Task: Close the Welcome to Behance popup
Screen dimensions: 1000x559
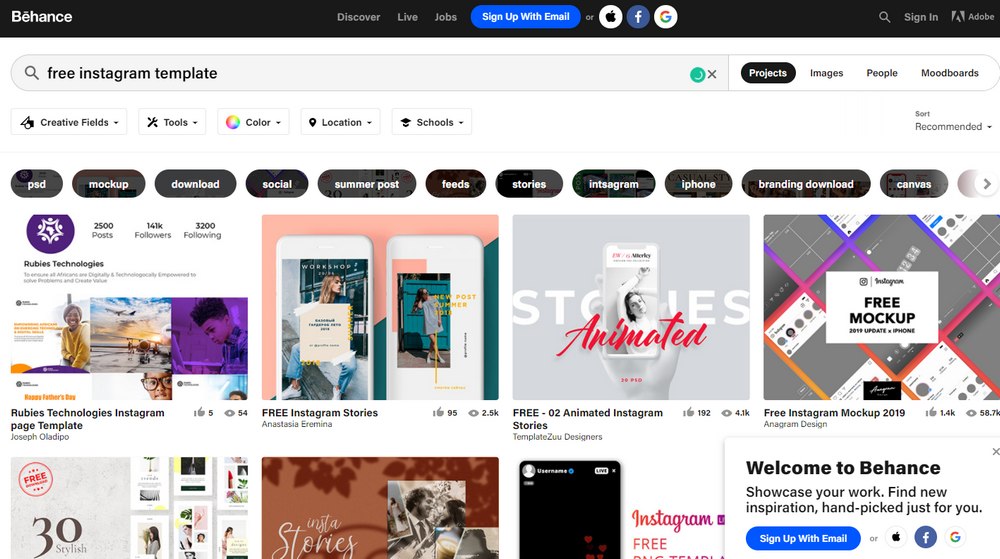Action: point(996,451)
